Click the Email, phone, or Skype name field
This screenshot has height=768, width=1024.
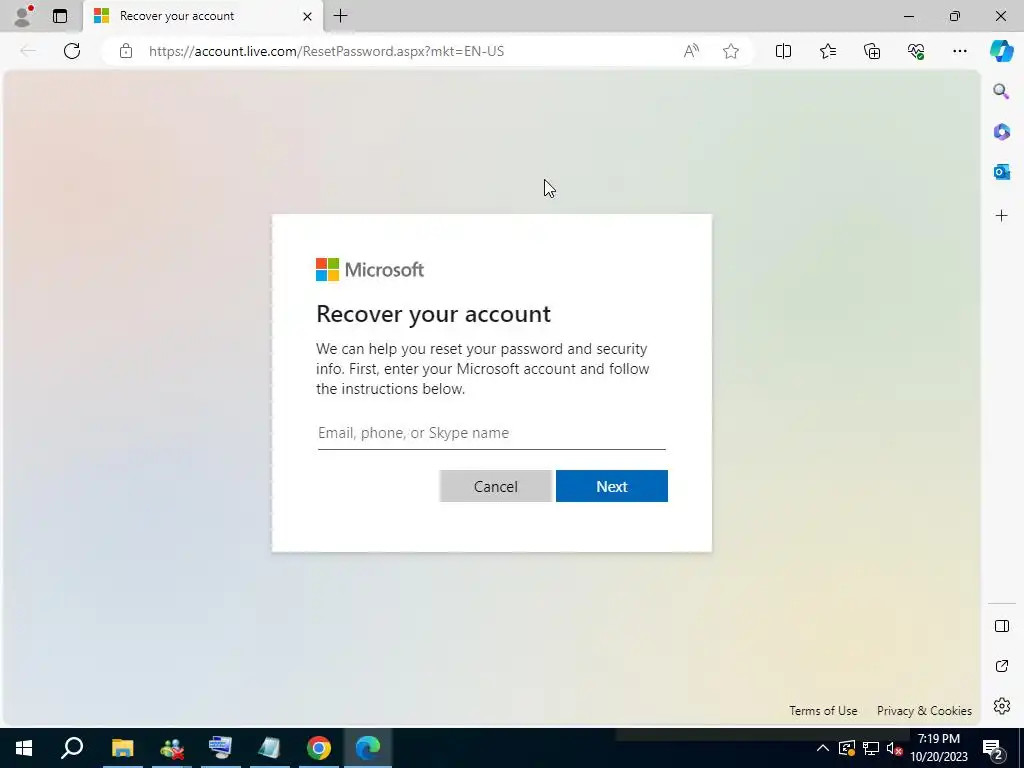[x=491, y=433]
